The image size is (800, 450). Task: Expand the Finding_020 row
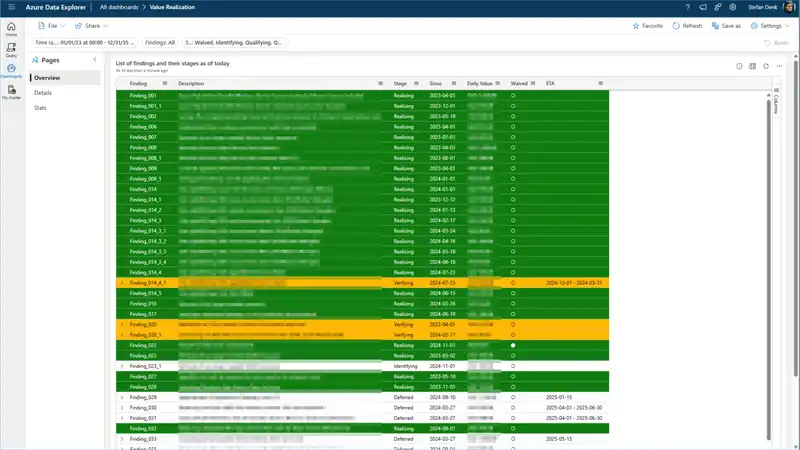[x=122, y=325]
